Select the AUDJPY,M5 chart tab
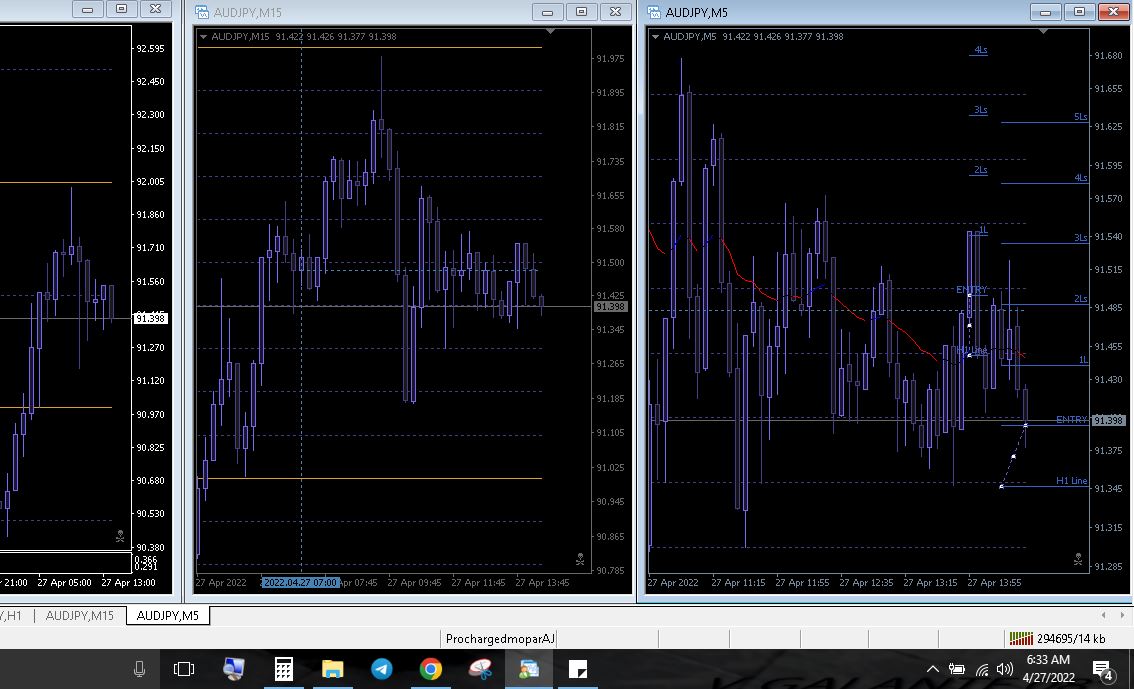This screenshot has width=1134, height=689. 167,616
